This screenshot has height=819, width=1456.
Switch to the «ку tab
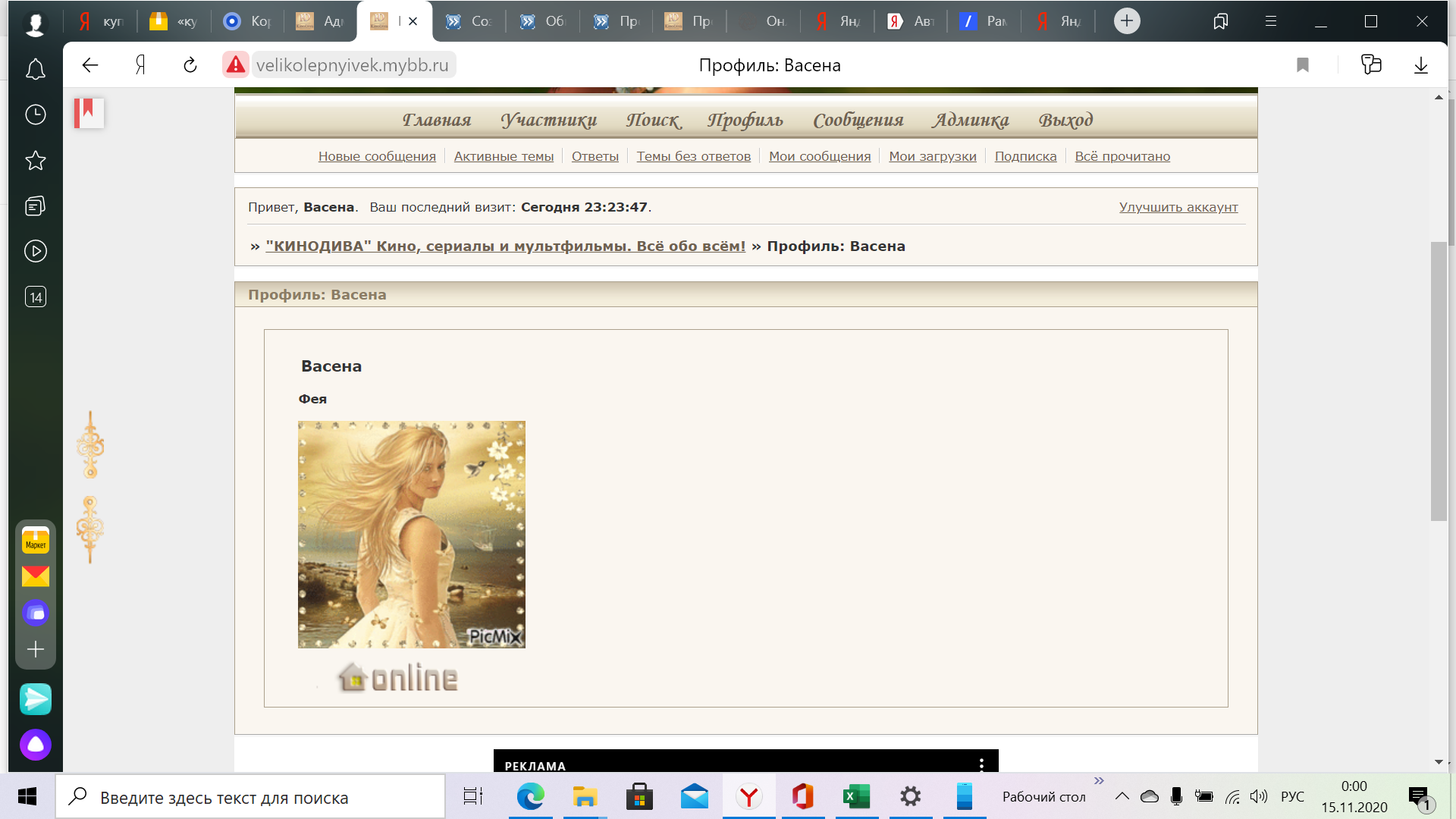tap(174, 21)
